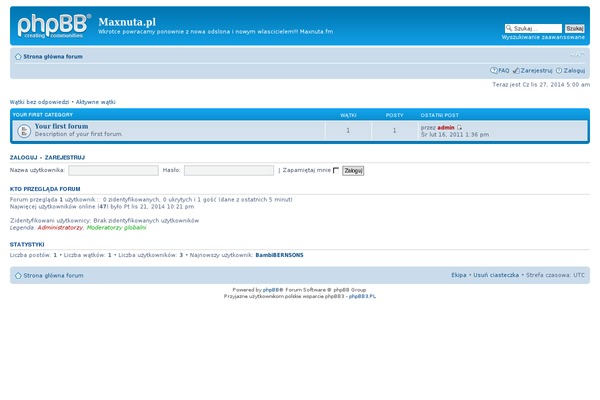Focus the Hasło password input field

(229, 170)
